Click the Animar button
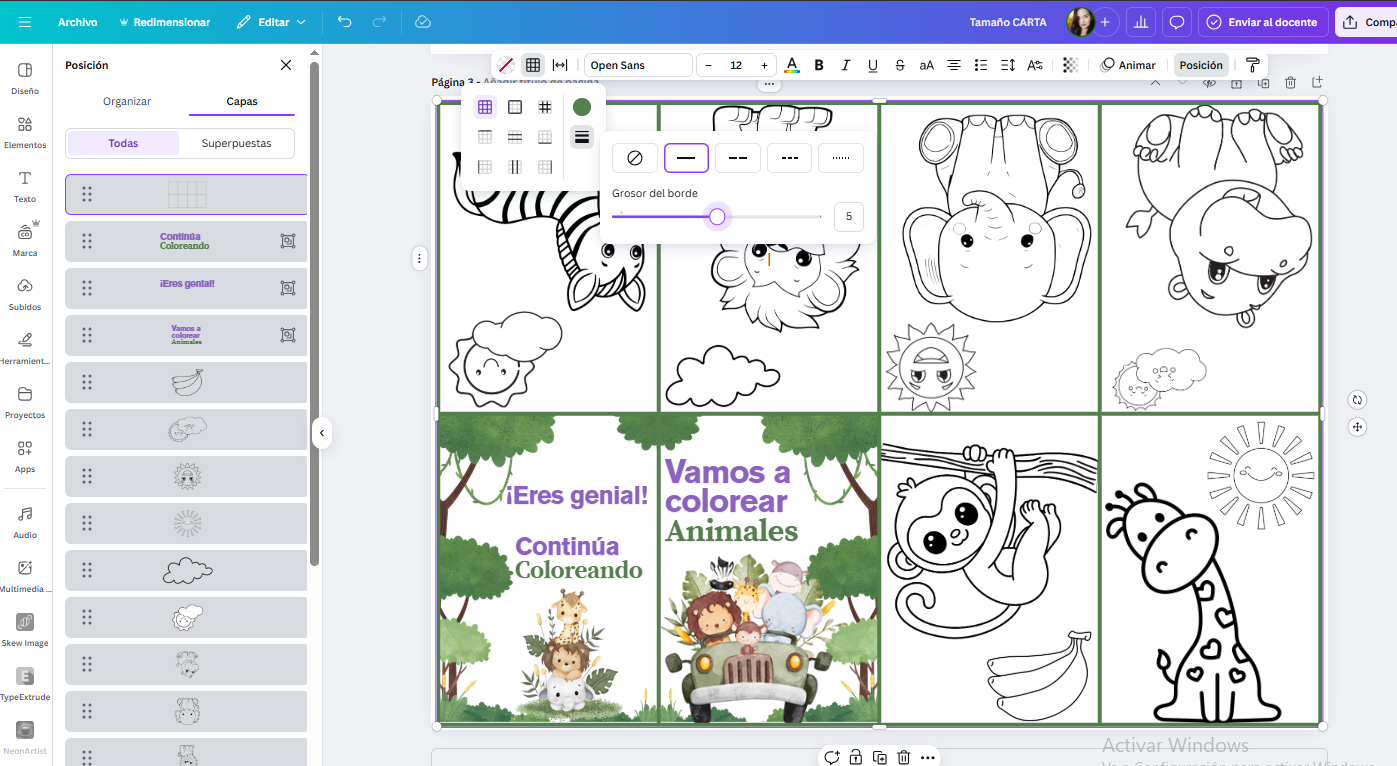Viewport: 1397px width, 766px height. tap(1128, 65)
